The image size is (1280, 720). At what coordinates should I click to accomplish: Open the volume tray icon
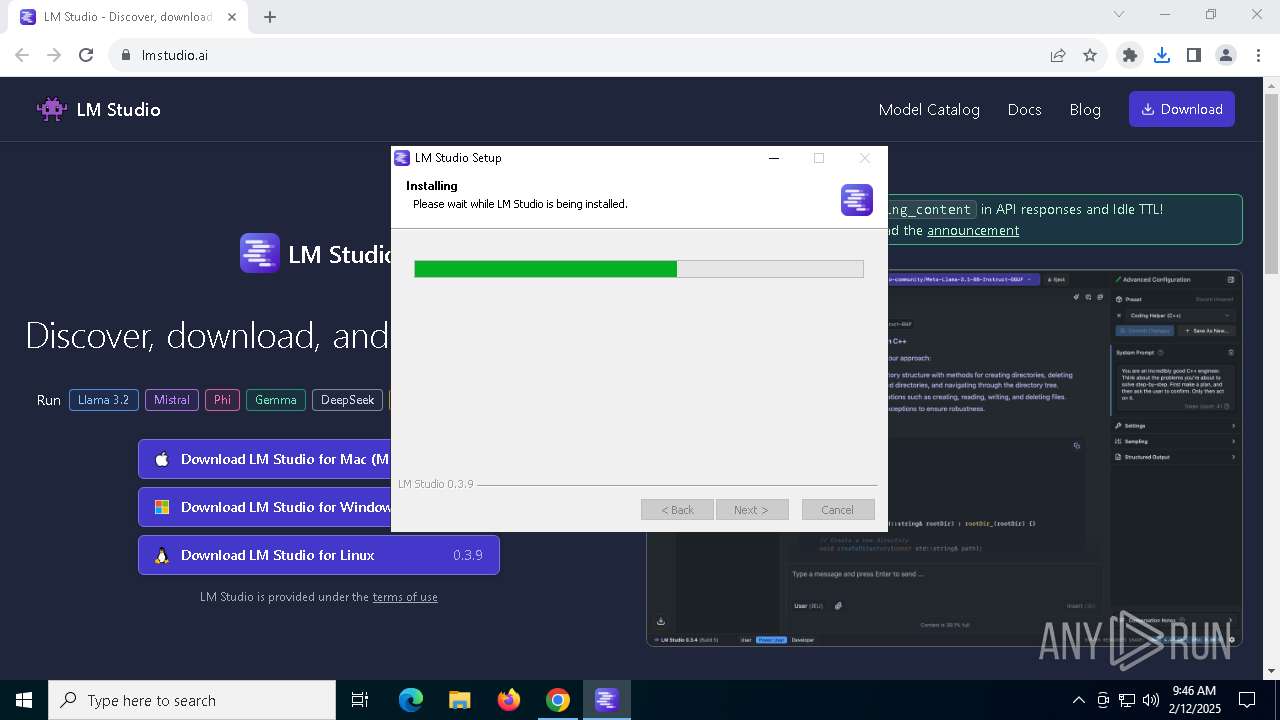(1151, 700)
